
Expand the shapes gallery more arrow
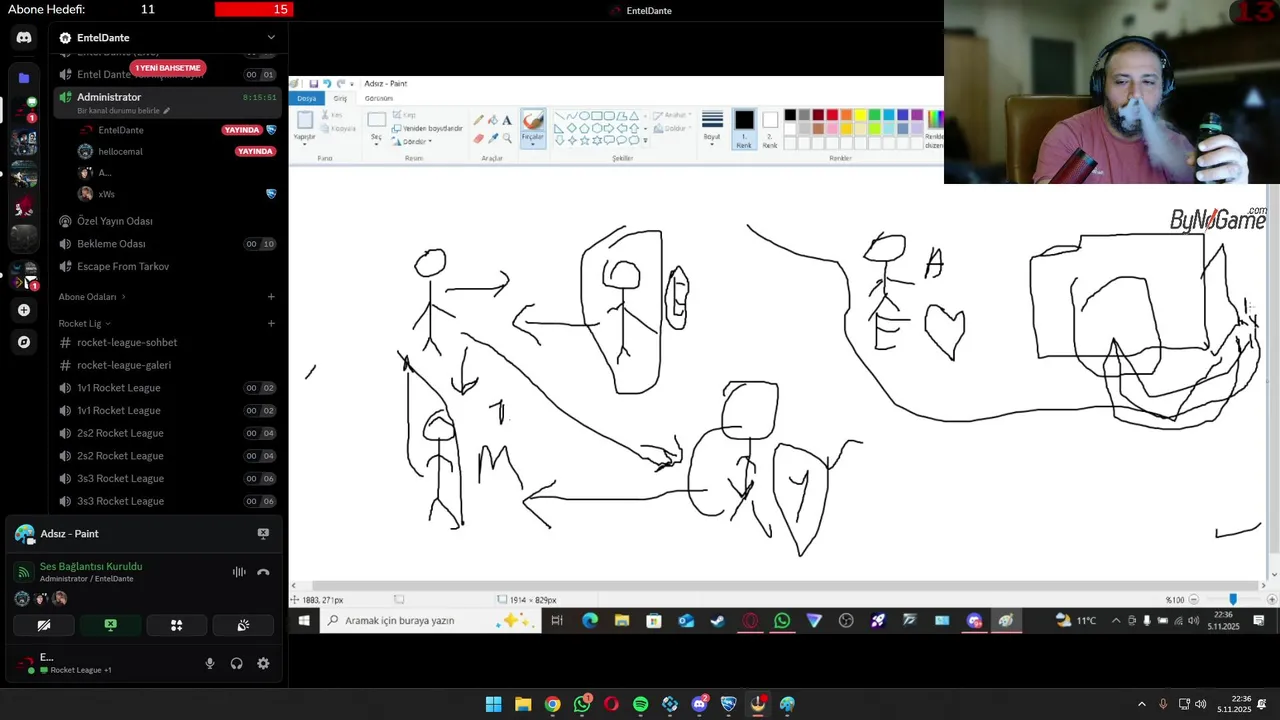pos(645,141)
